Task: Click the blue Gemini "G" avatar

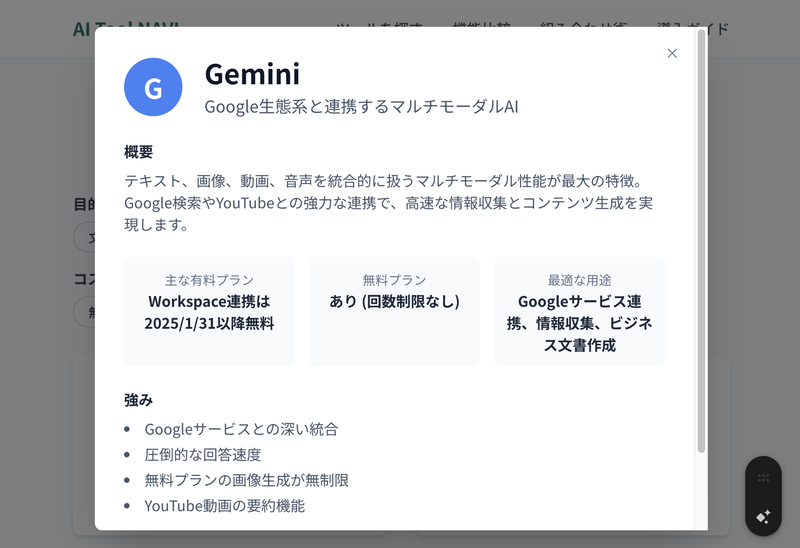Action: click(153, 87)
